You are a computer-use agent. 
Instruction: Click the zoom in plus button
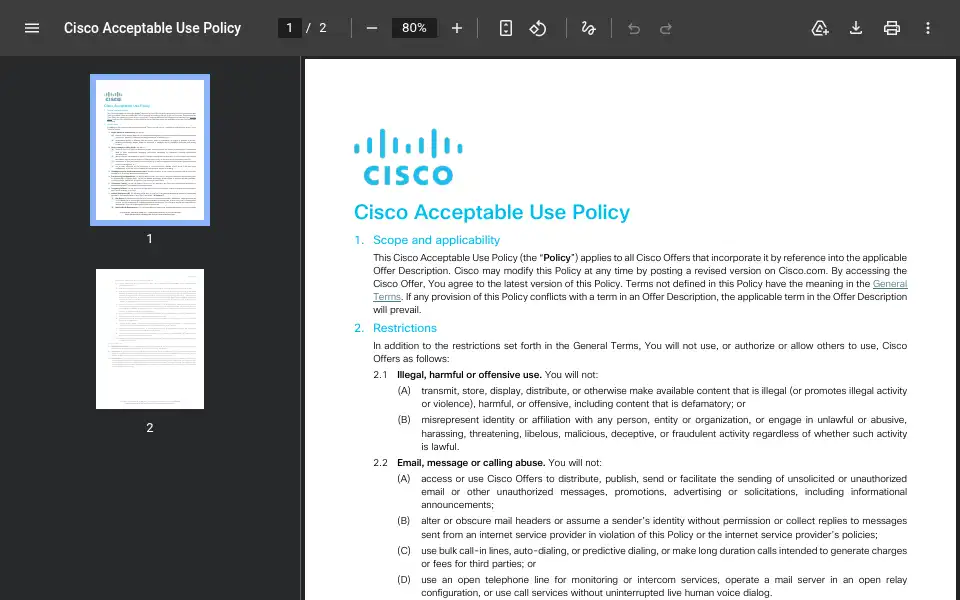point(457,28)
